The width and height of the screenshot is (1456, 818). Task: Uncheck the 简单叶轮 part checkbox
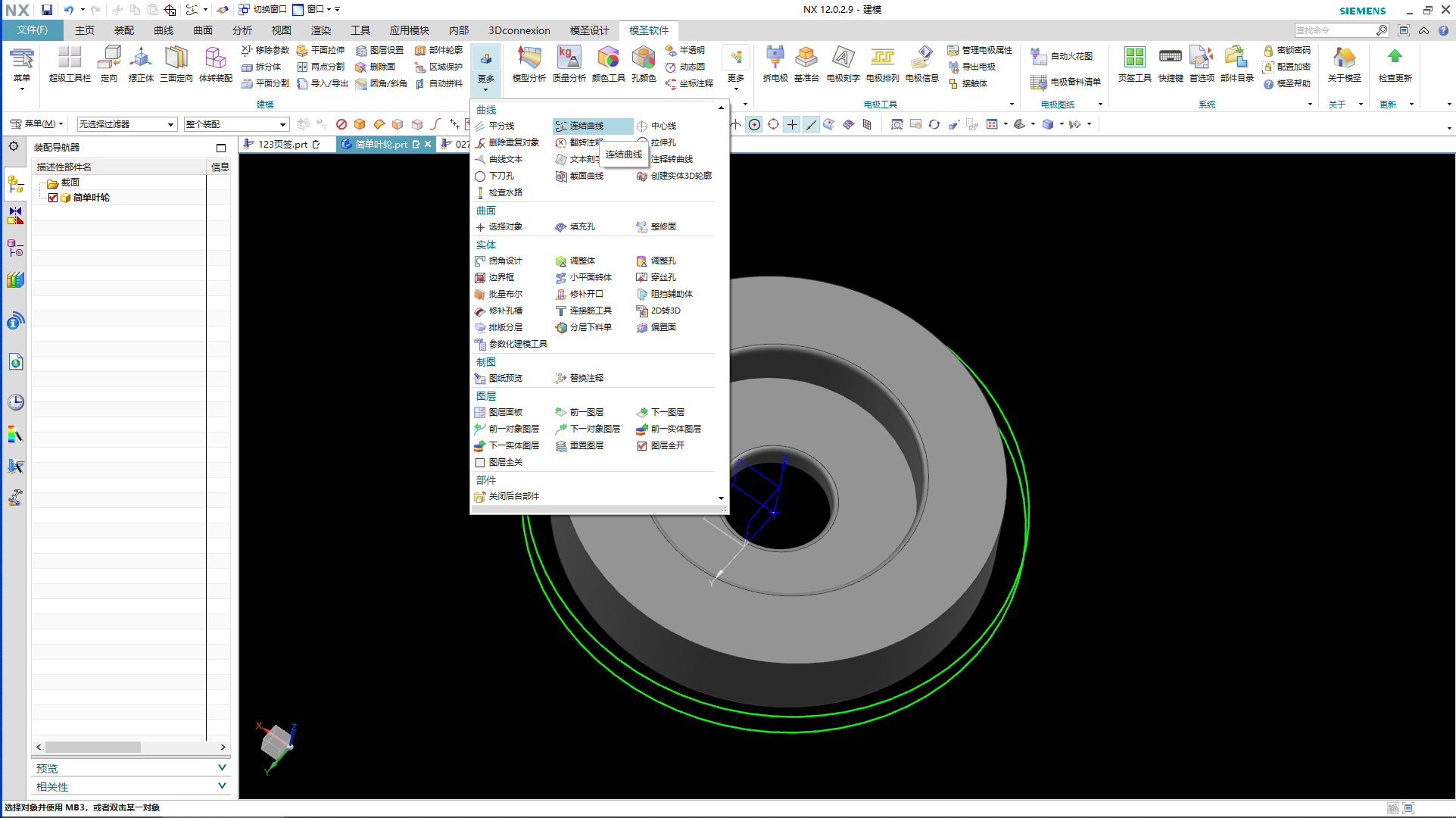53,198
